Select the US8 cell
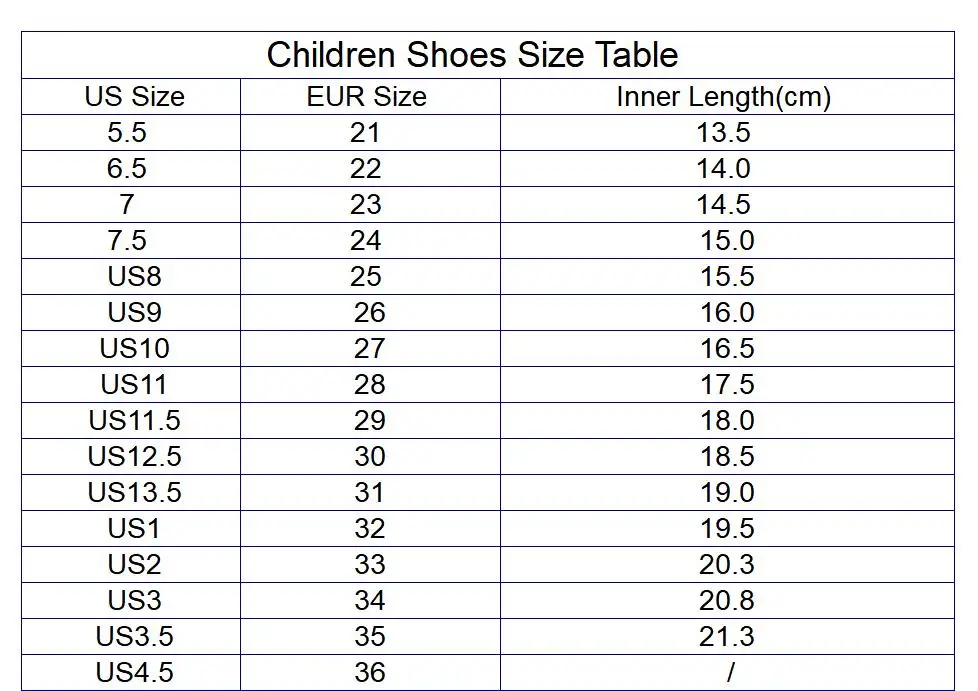This screenshot has height=691, width=978. tap(134, 277)
